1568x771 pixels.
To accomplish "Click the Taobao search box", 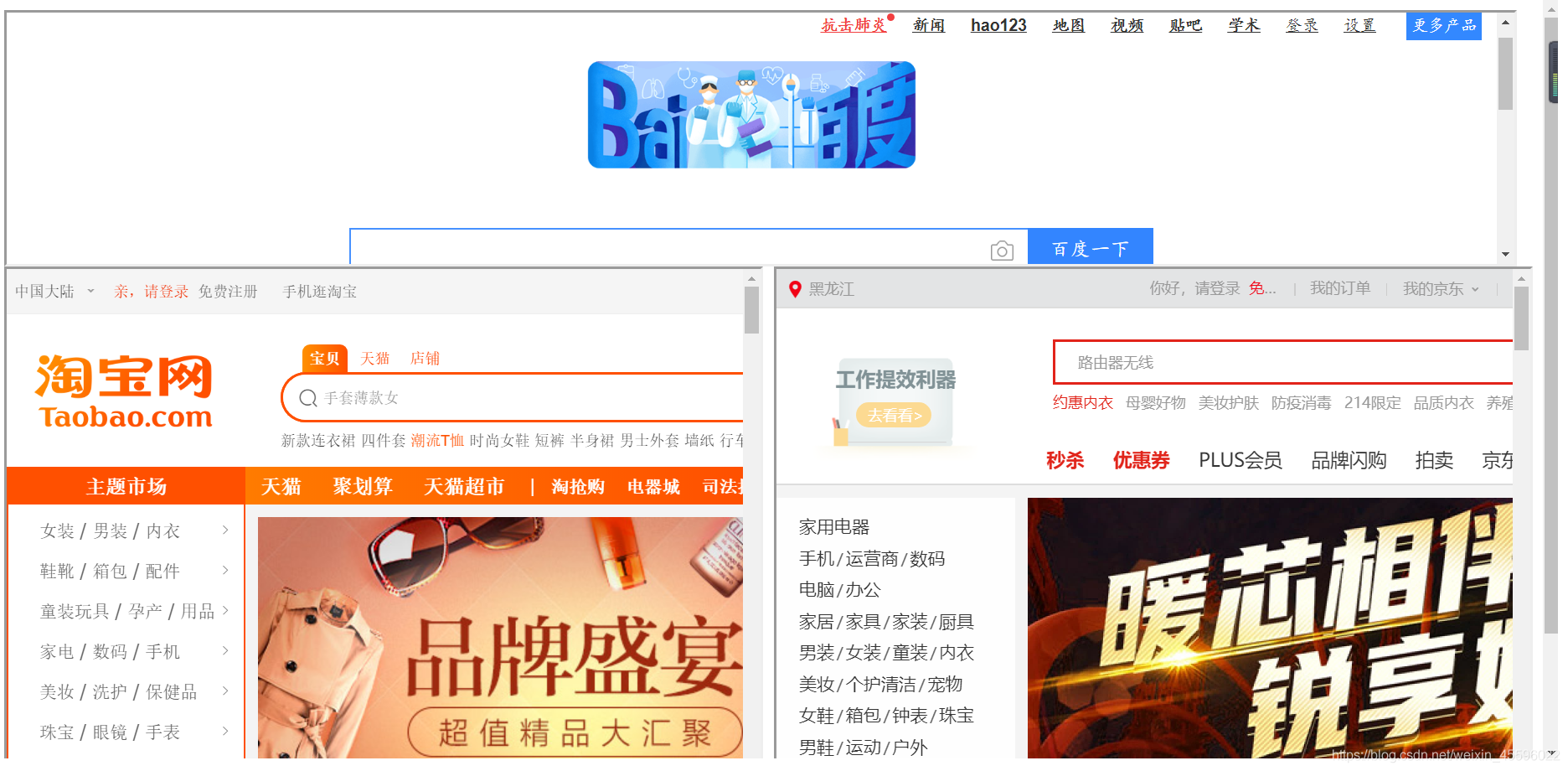I will 513,397.
